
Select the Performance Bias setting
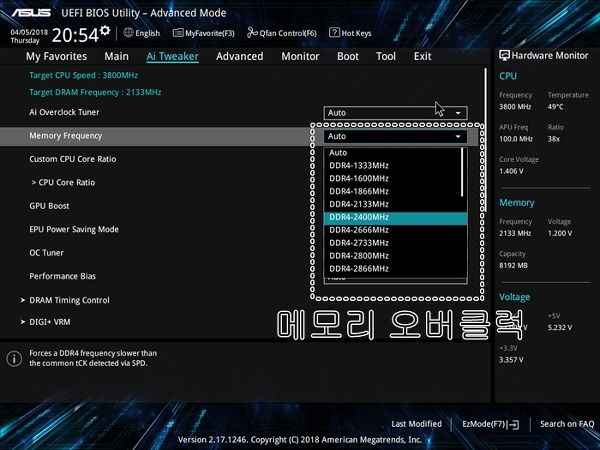pos(63,276)
